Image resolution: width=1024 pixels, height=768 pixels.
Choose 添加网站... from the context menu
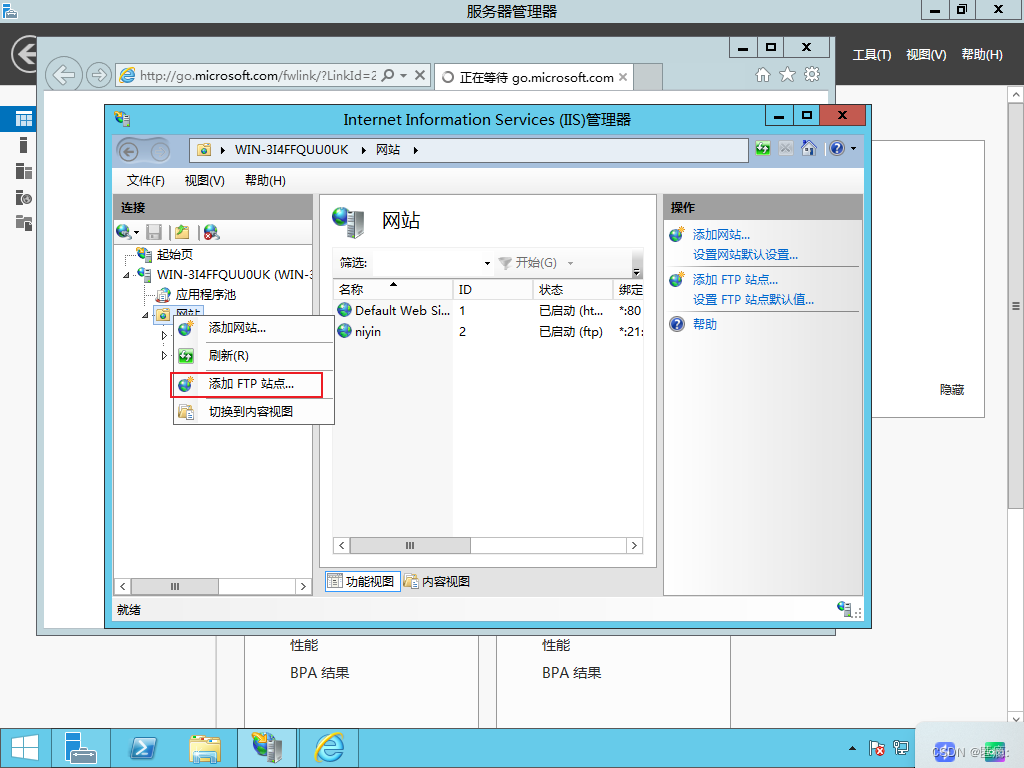[x=253, y=328]
